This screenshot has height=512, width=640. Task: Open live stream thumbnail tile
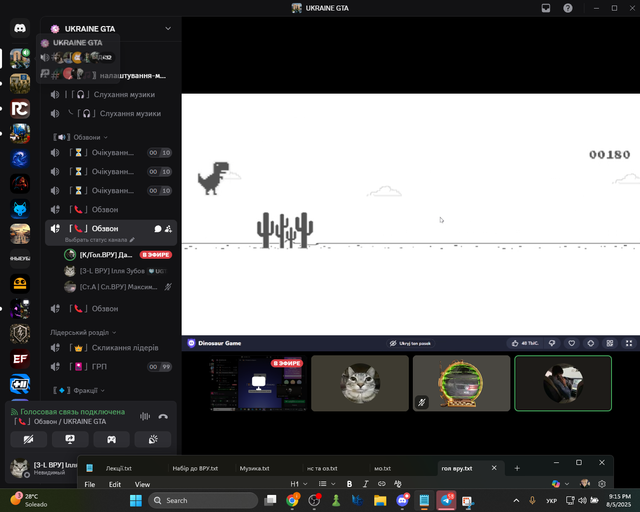pos(258,383)
